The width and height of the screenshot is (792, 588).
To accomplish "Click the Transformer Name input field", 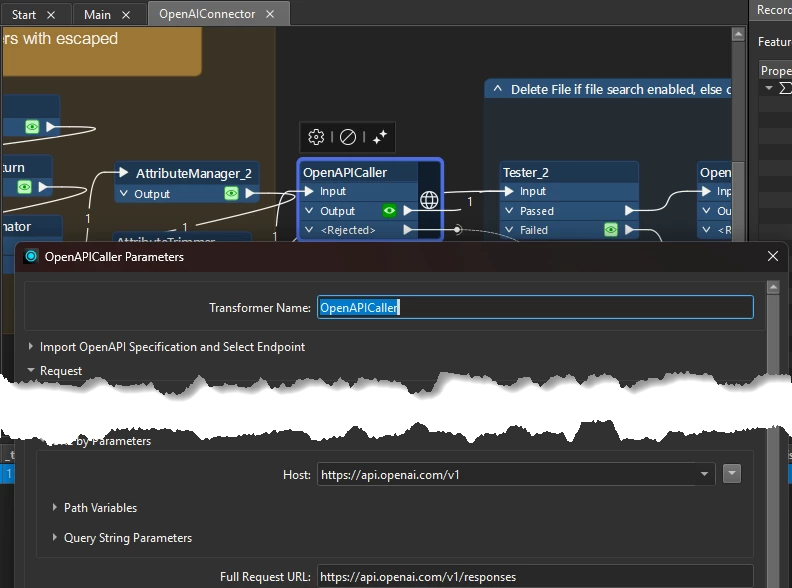I will point(535,307).
